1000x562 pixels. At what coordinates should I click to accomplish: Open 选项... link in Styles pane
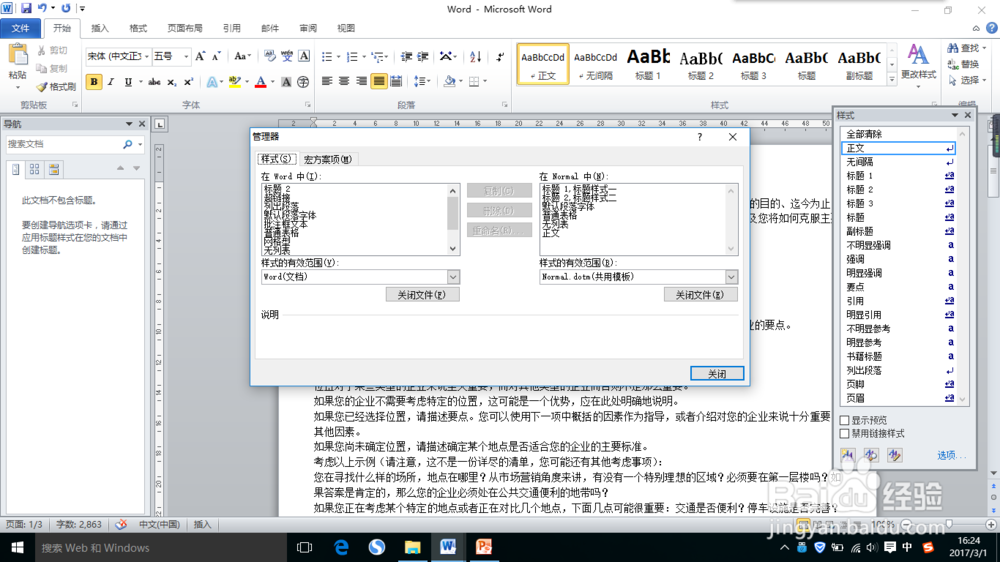(x=951, y=455)
